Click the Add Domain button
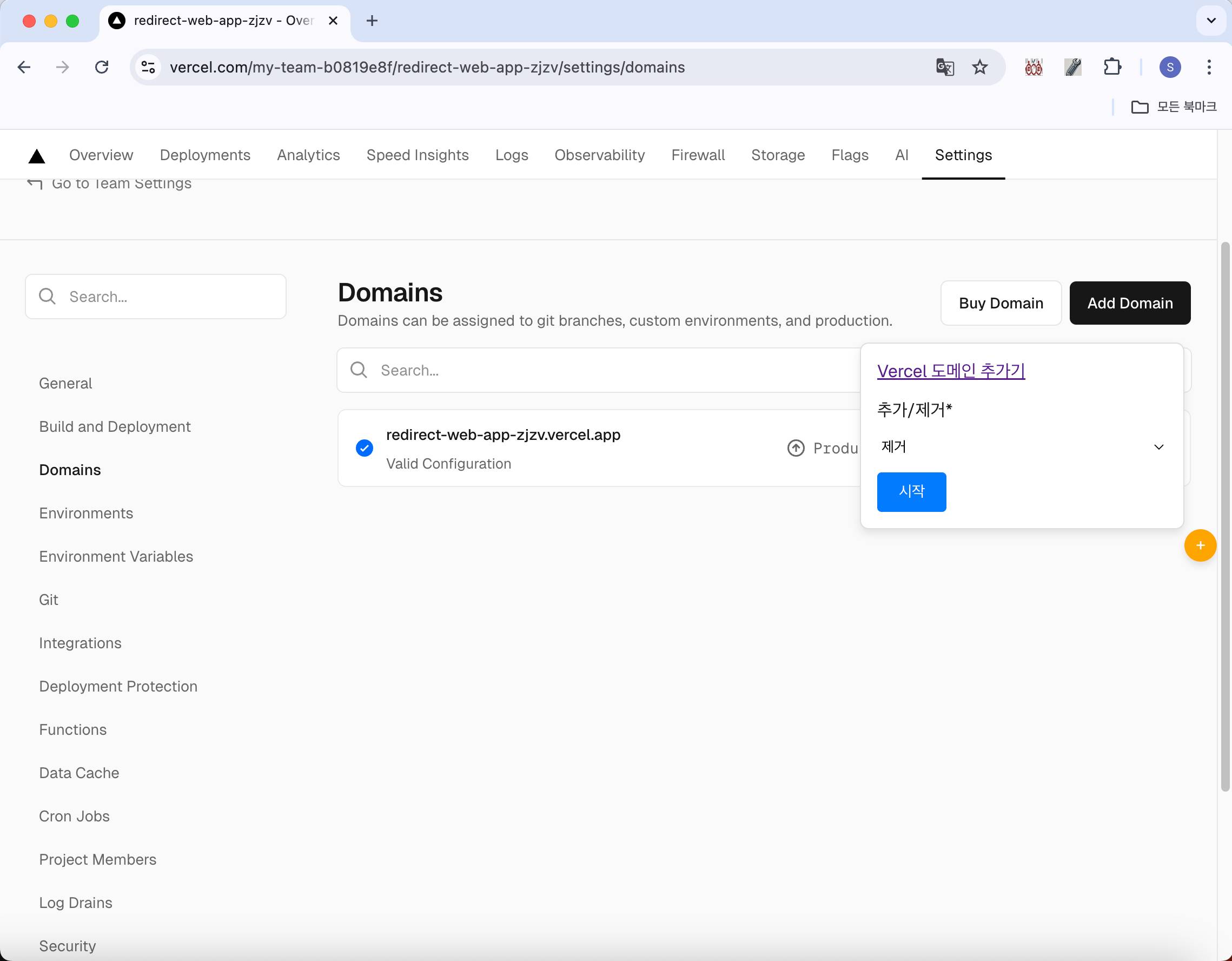 [x=1129, y=303]
